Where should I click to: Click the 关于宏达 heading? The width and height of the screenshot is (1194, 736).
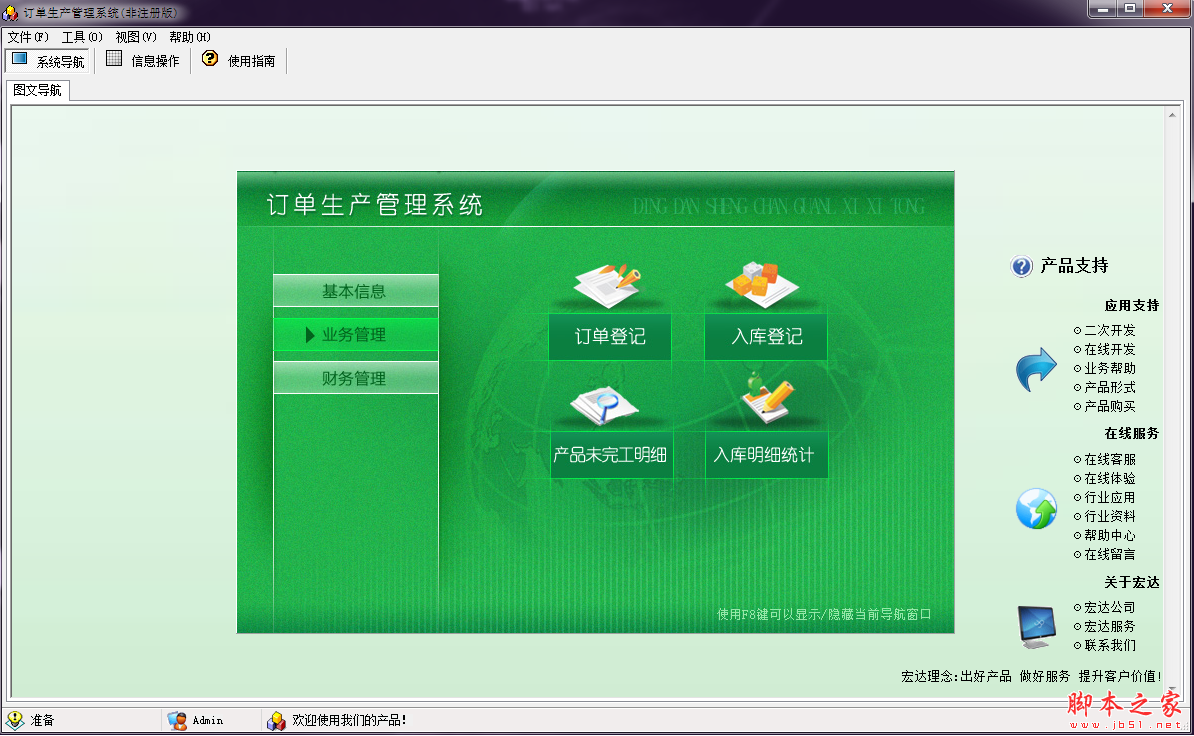[1132, 582]
